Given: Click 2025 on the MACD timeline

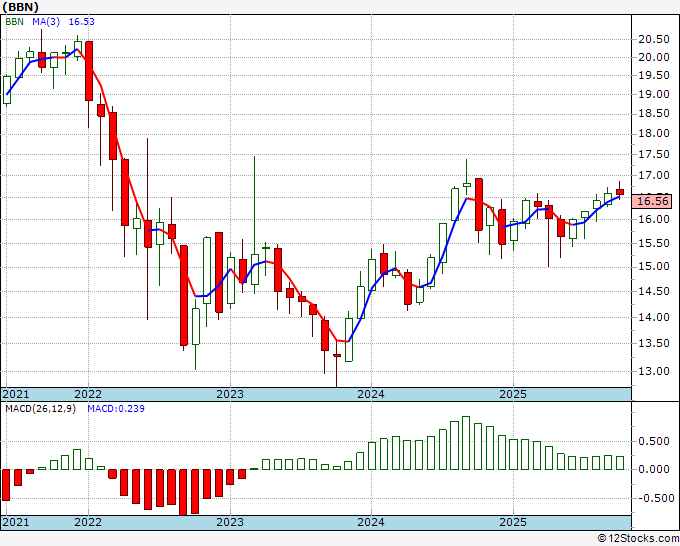Looking at the screenshot, I should coord(513,522).
